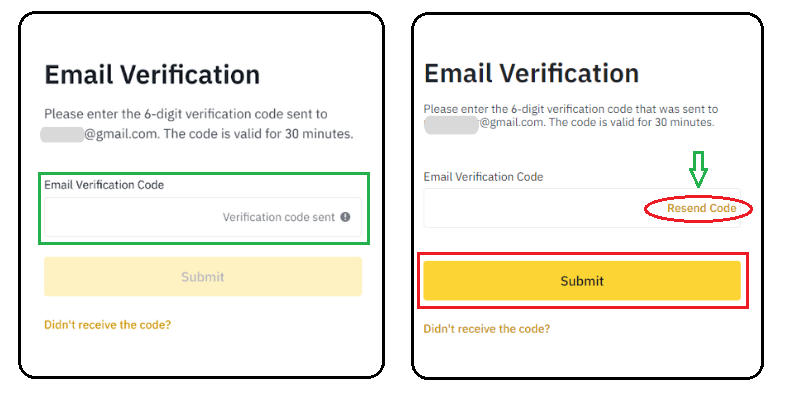Click blurred email after "verification code sent to"

[x=62, y=135]
